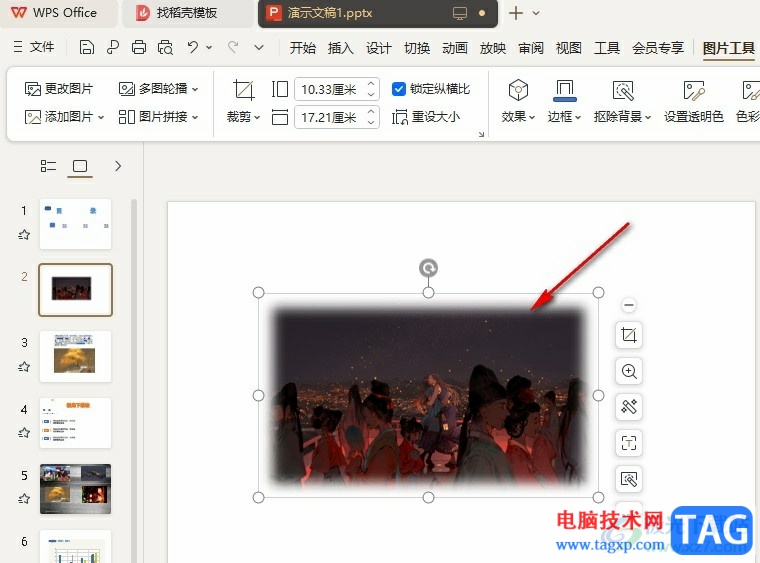Open 图片拼接 dropdown

(x=158, y=117)
